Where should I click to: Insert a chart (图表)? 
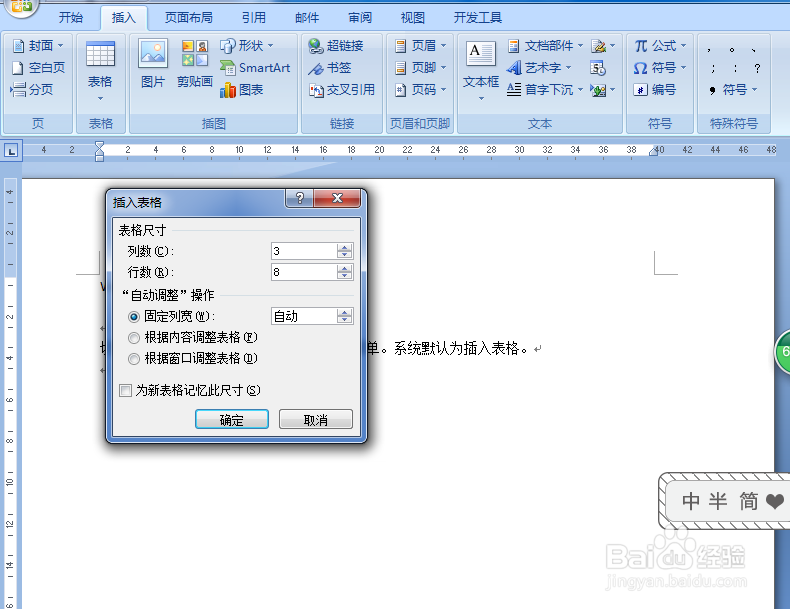(x=242, y=90)
